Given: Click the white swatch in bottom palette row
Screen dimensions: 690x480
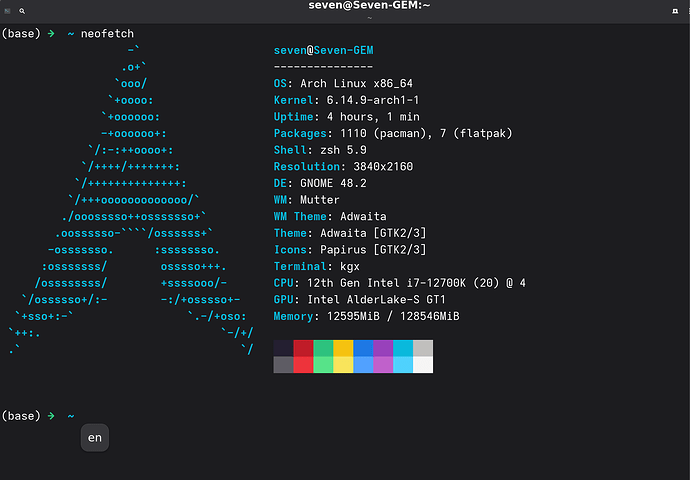Looking at the screenshot, I should [x=423, y=365].
